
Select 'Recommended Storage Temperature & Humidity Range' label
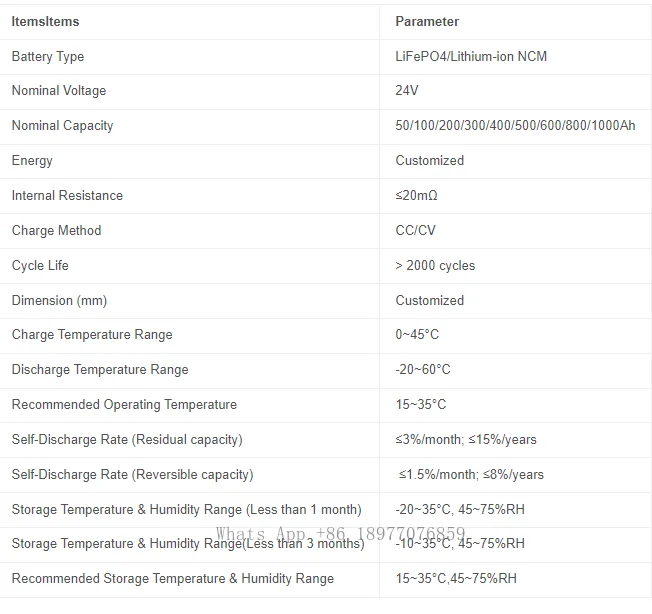(173, 578)
